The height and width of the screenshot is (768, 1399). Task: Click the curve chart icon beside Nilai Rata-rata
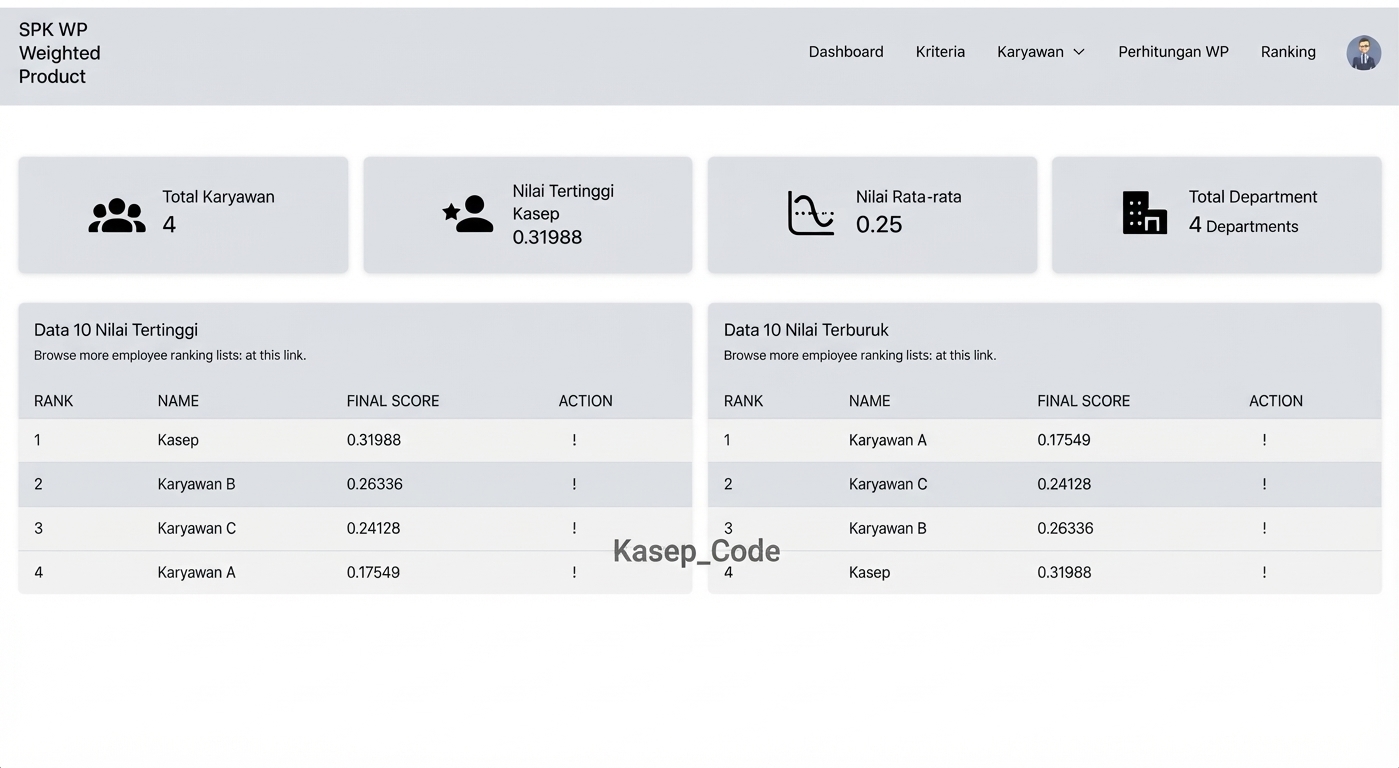810,213
